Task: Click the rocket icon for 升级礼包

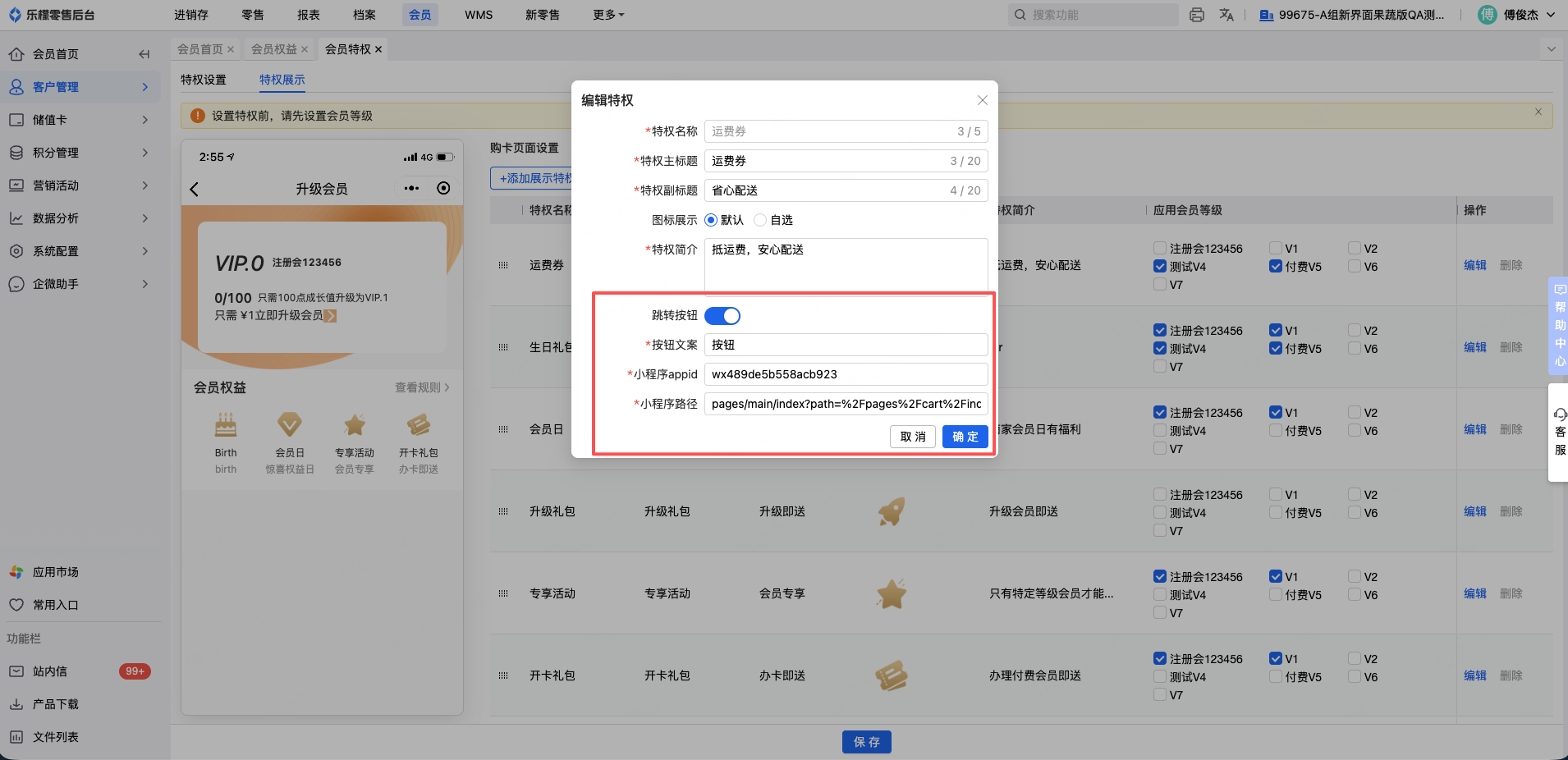Action: click(x=892, y=511)
